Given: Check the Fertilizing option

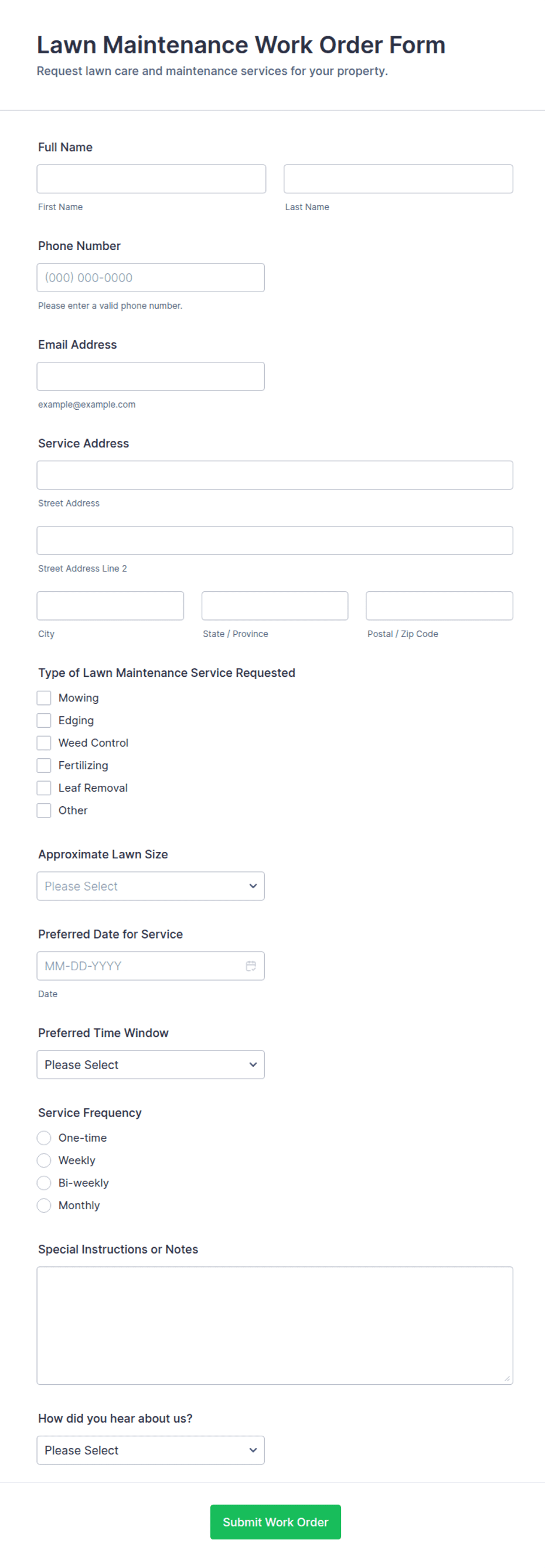Looking at the screenshot, I should coord(44,765).
